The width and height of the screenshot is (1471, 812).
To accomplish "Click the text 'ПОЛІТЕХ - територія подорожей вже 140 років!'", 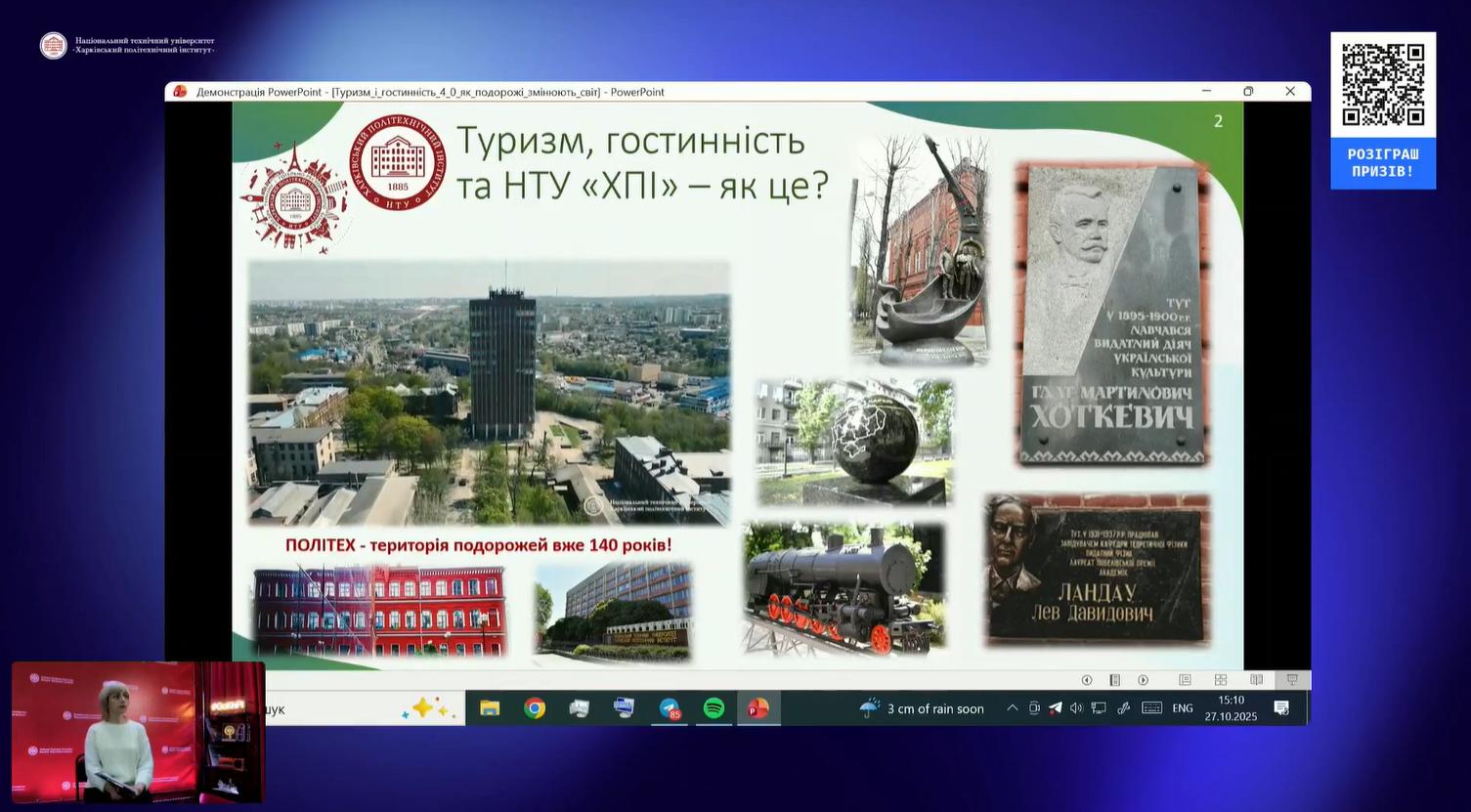I will [479, 544].
